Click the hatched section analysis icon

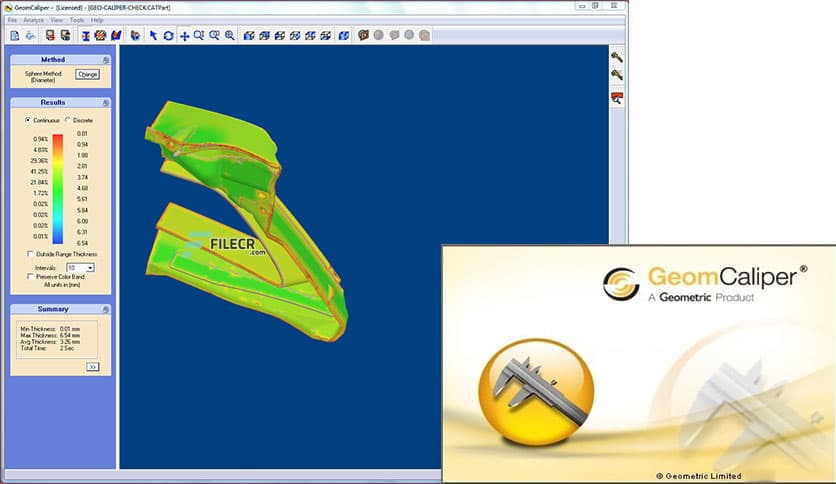click(x=100, y=36)
